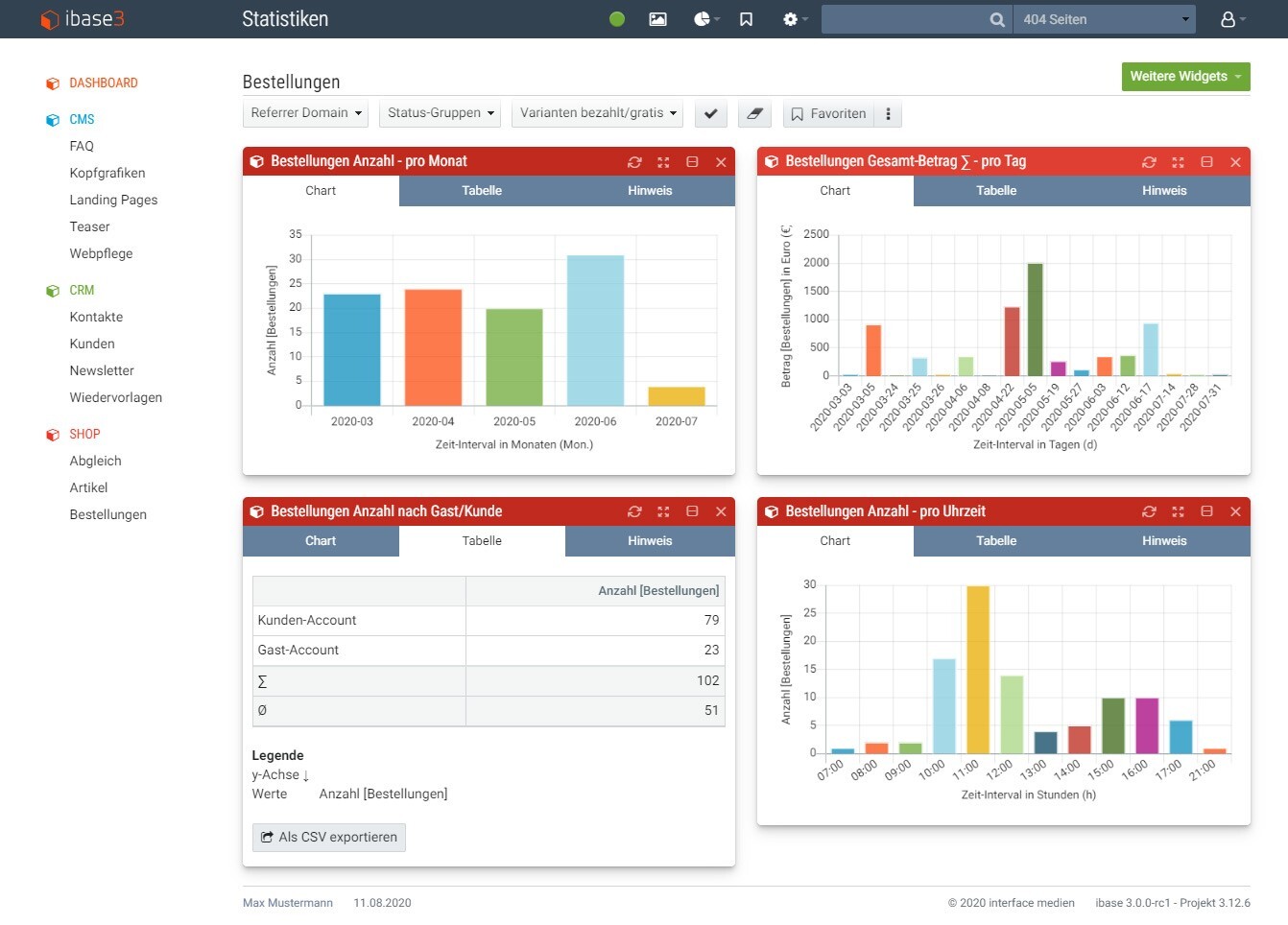
Task: Click the bookmark icon in the header
Action: point(746,19)
